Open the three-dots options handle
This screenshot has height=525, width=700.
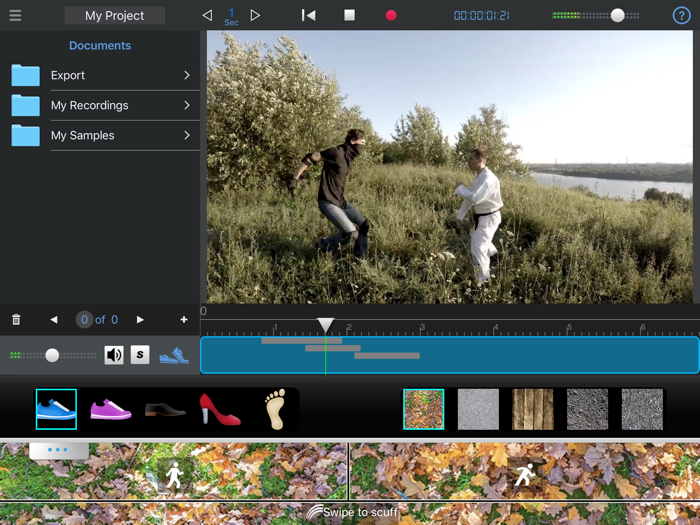click(58, 450)
